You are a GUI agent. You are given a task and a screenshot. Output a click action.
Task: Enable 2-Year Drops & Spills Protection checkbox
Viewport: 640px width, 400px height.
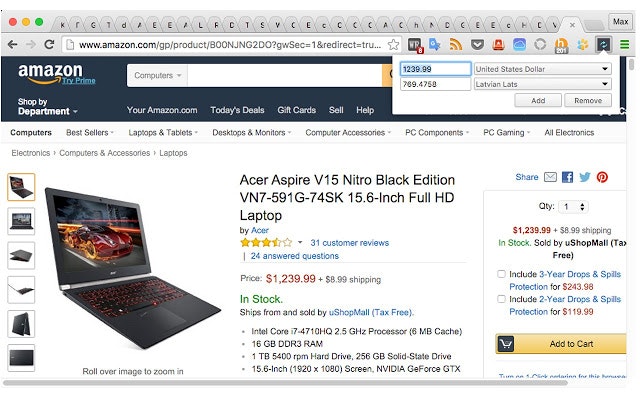[501, 299]
